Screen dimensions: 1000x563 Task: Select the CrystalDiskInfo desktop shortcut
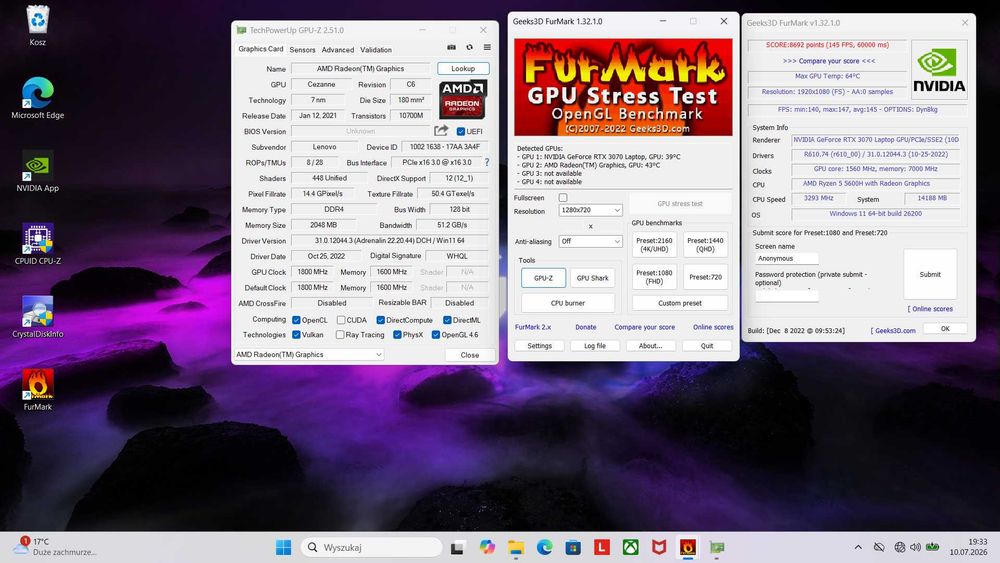pyautogui.click(x=38, y=317)
